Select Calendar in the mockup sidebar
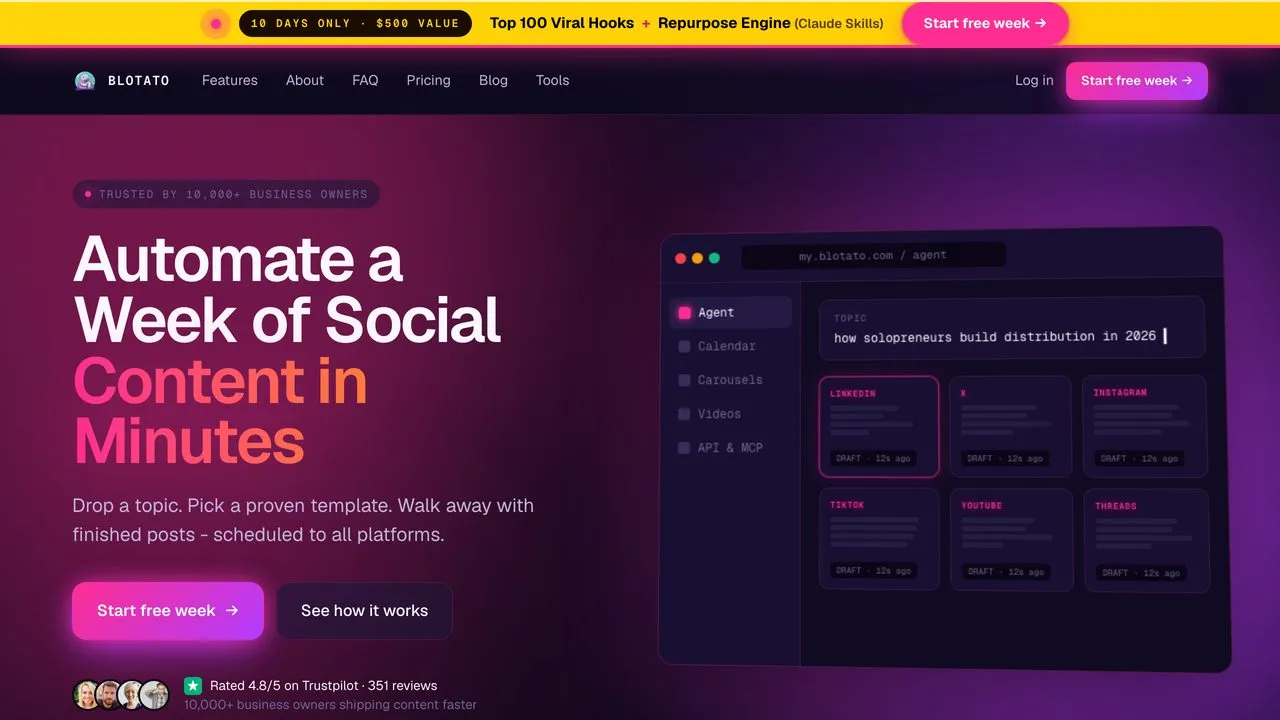Screen dimensions: 1280x720 pyautogui.click(x=731, y=346)
